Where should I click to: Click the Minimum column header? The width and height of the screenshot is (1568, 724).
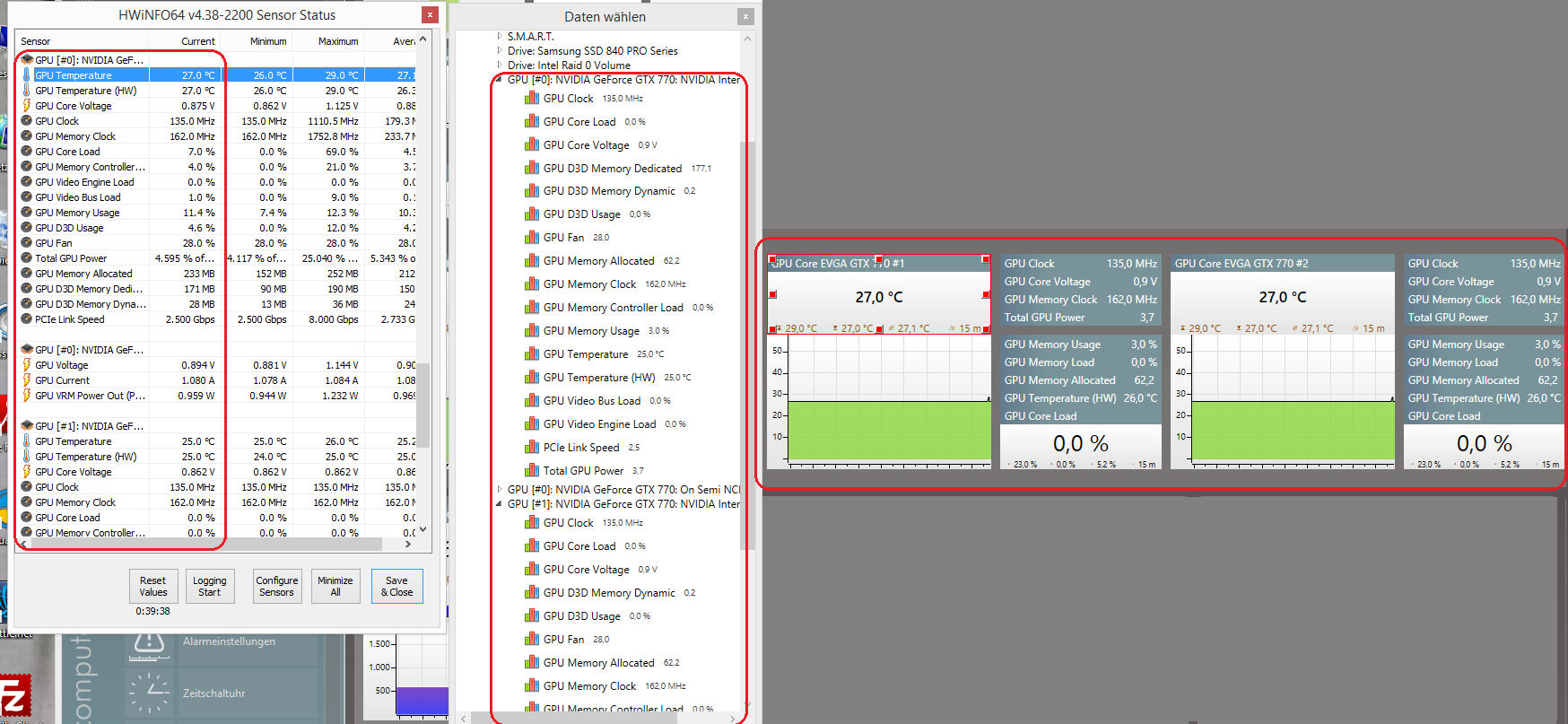pyautogui.click(x=267, y=41)
